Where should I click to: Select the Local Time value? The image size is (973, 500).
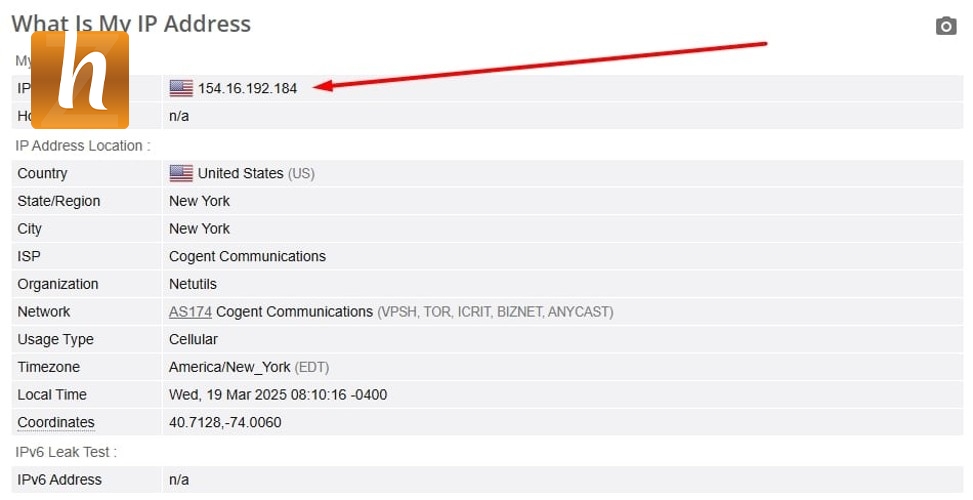(278, 395)
